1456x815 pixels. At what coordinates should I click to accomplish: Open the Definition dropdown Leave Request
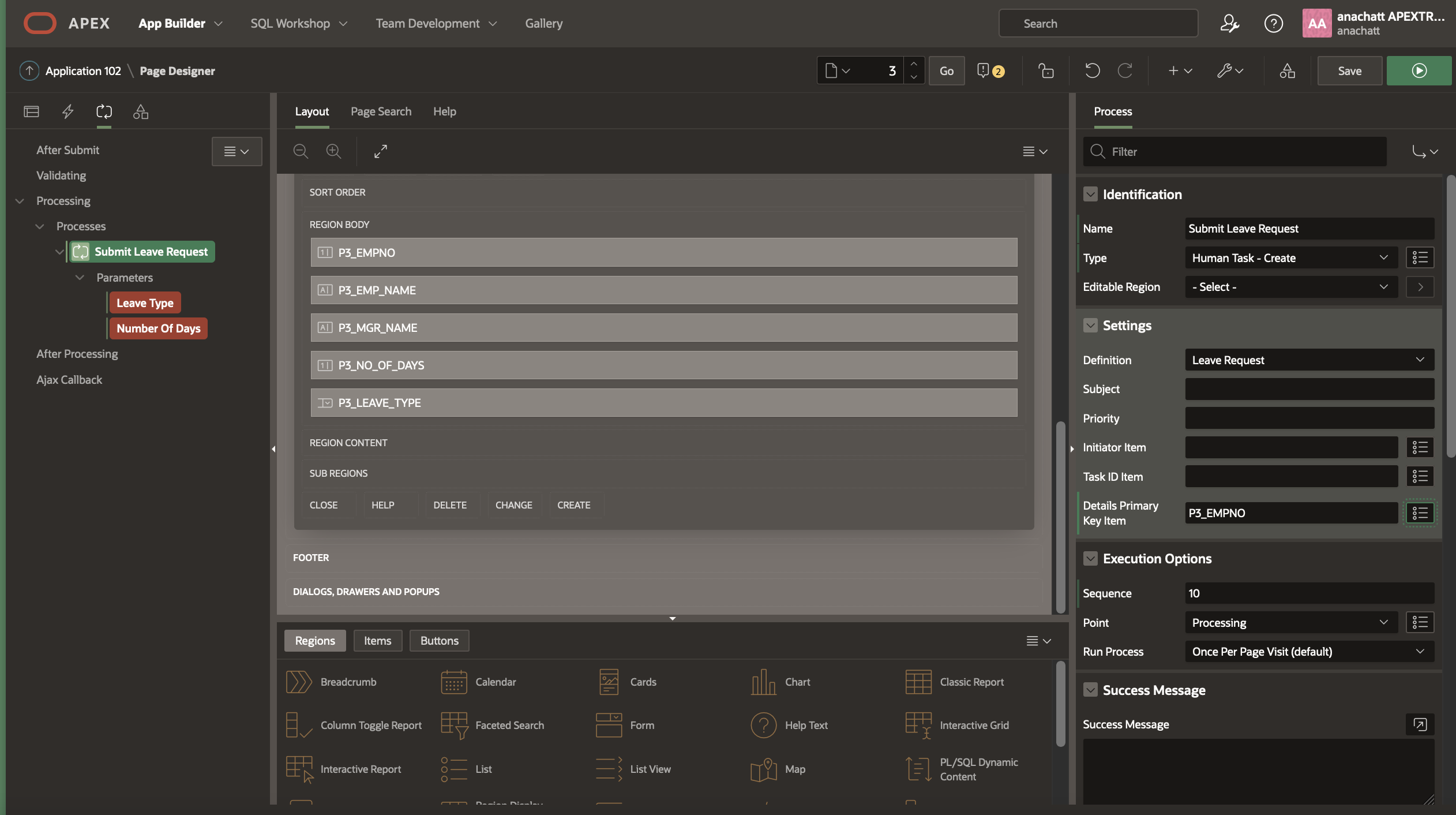(1309, 360)
